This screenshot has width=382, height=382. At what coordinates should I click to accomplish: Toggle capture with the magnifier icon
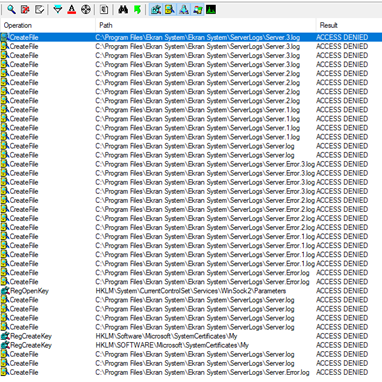11,10
